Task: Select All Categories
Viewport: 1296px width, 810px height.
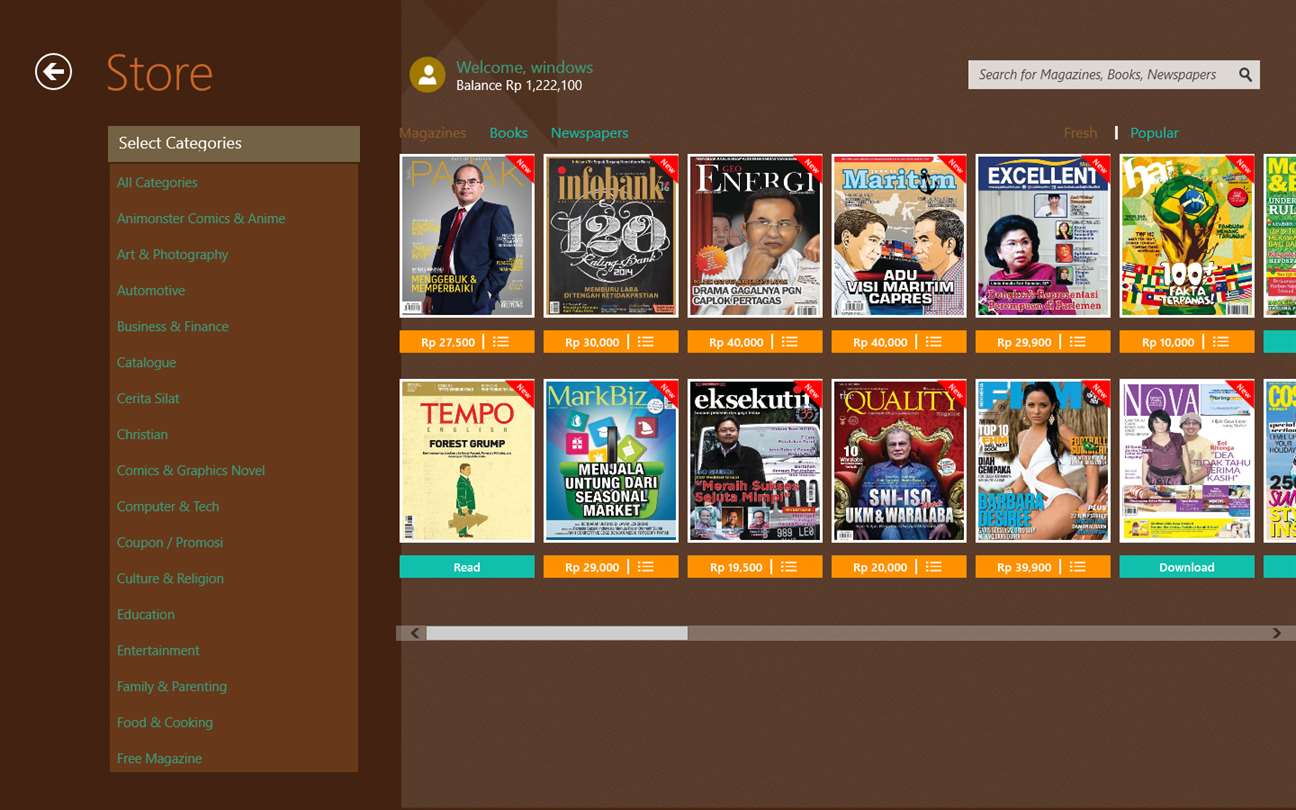Action: (x=157, y=183)
